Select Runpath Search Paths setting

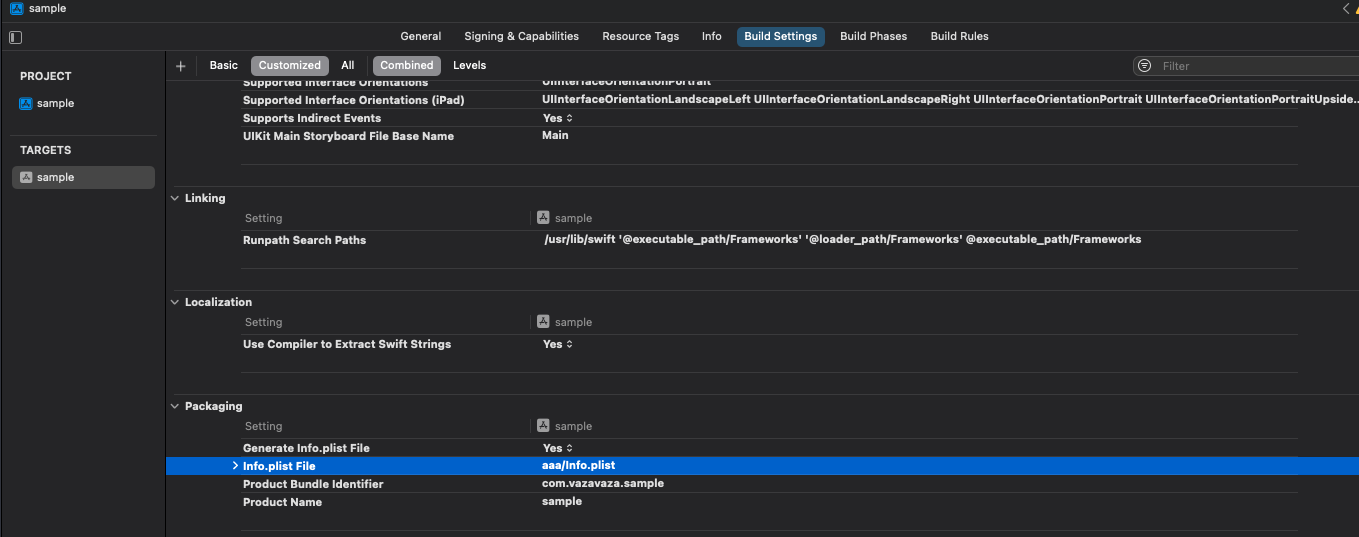(x=305, y=240)
